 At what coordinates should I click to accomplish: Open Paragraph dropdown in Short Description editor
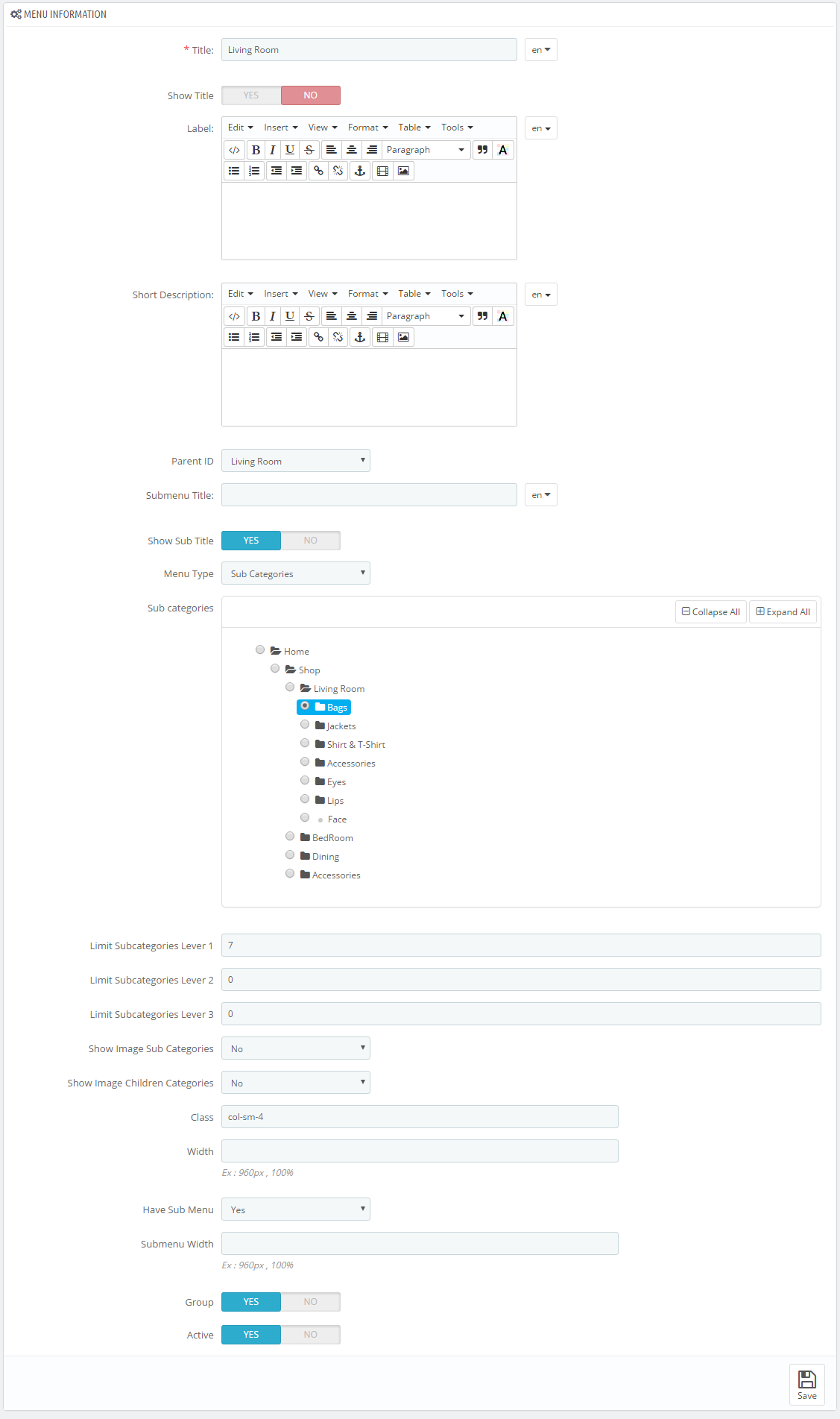point(426,316)
